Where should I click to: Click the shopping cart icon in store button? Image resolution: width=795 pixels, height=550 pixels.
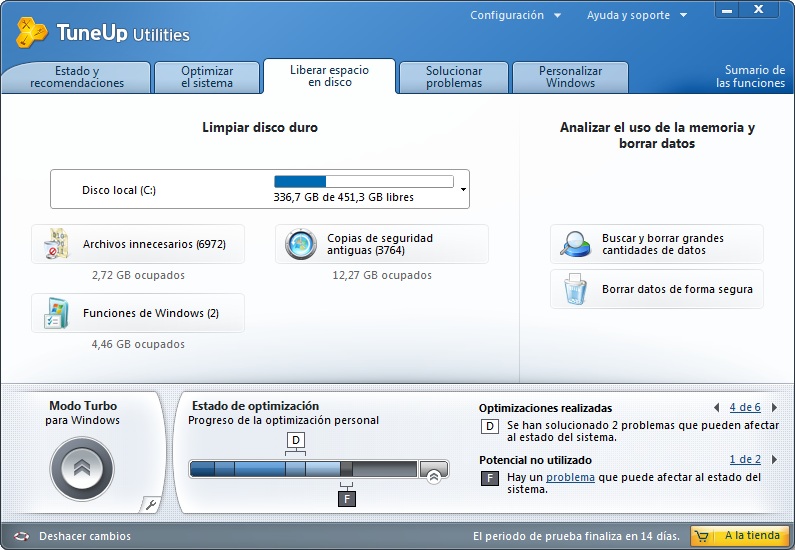click(x=702, y=536)
